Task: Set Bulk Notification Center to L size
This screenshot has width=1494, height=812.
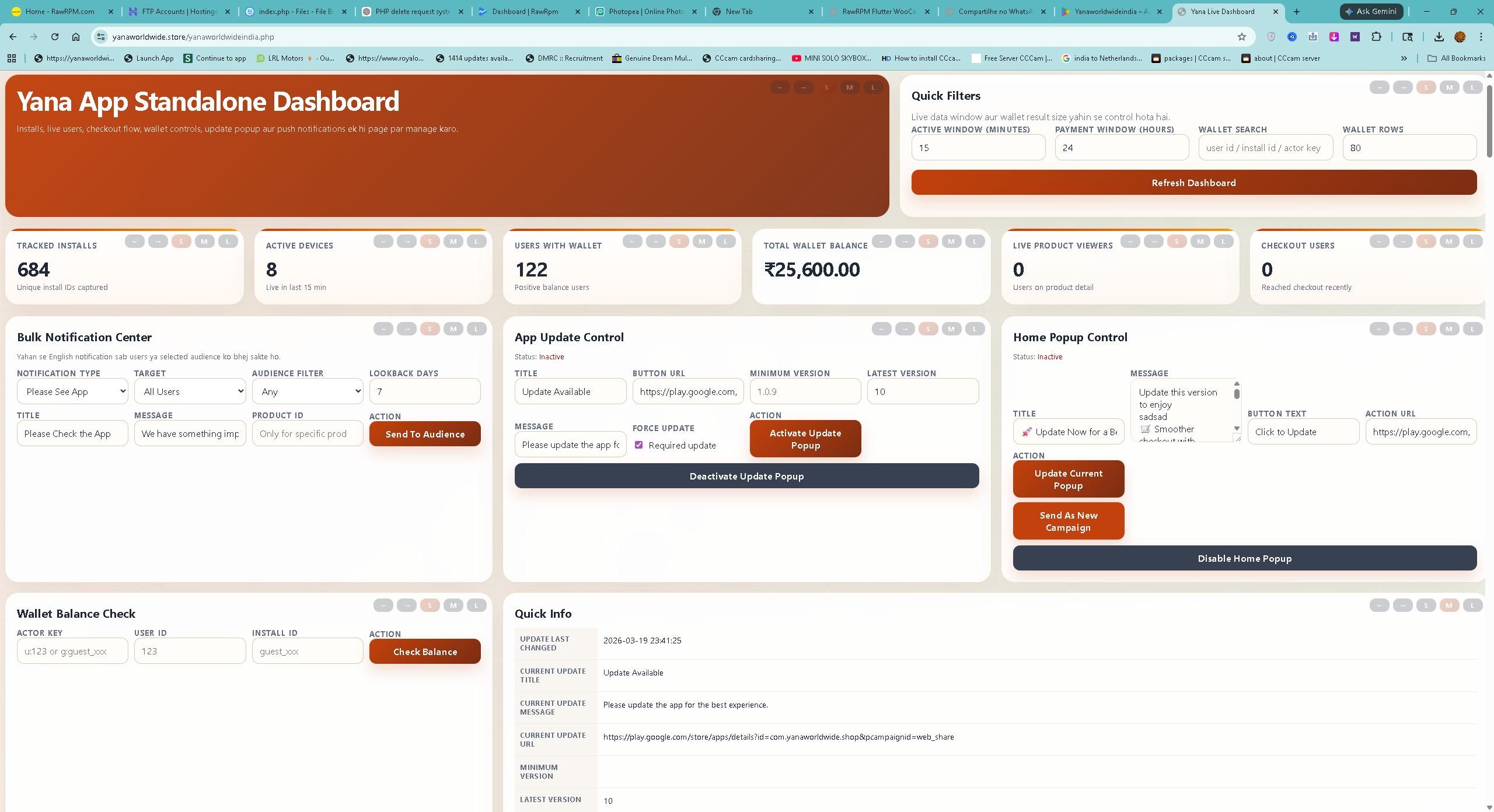Action: coord(476,329)
